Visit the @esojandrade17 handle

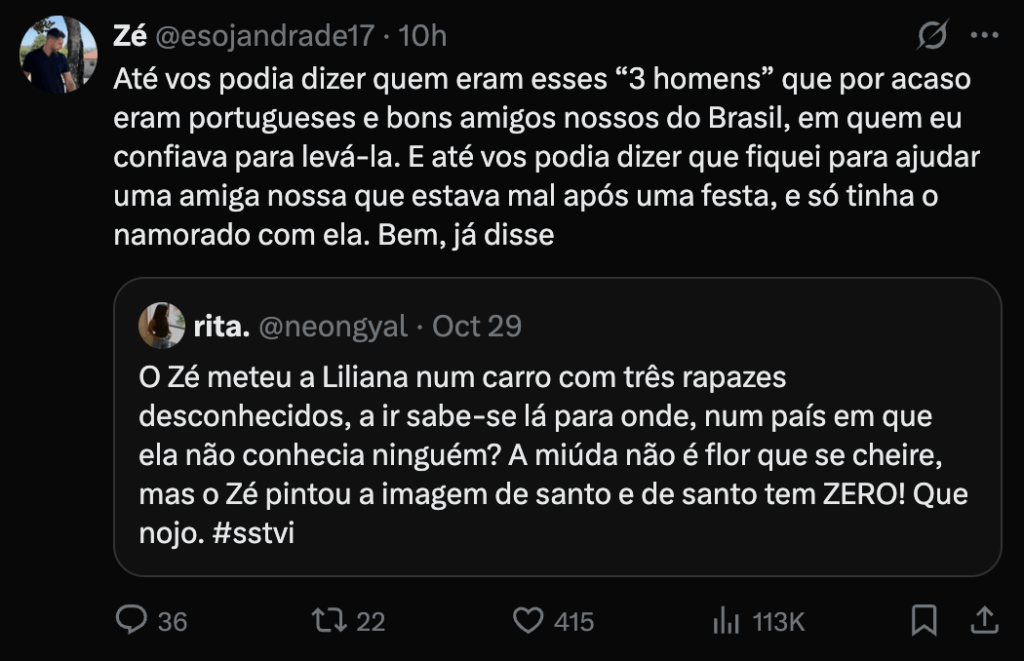pyautogui.click(x=268, y=37)
